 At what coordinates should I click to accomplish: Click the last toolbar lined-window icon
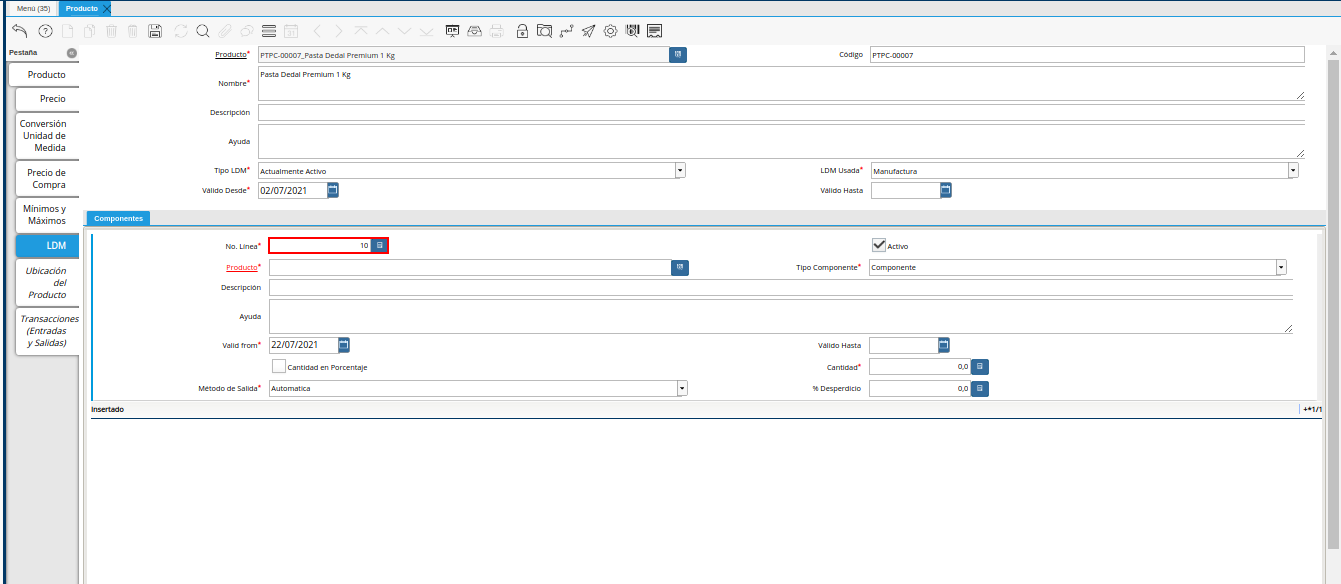[654, 31]
